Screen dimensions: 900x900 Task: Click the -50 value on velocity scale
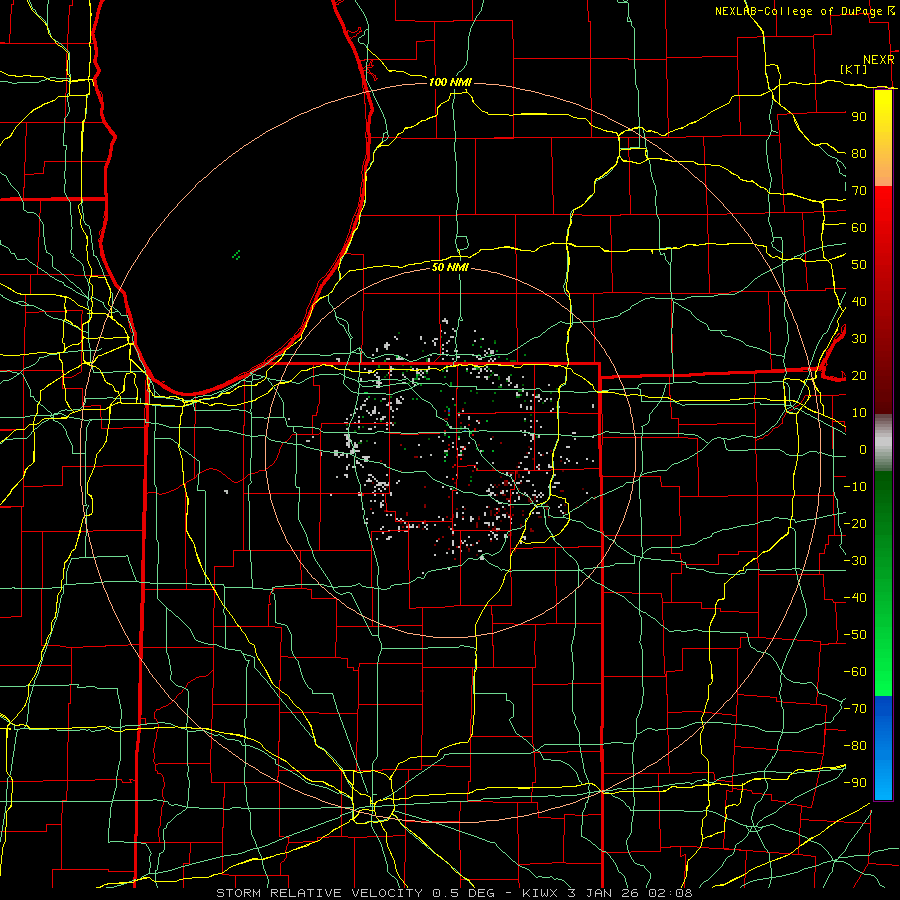click(x=855, y=635)
